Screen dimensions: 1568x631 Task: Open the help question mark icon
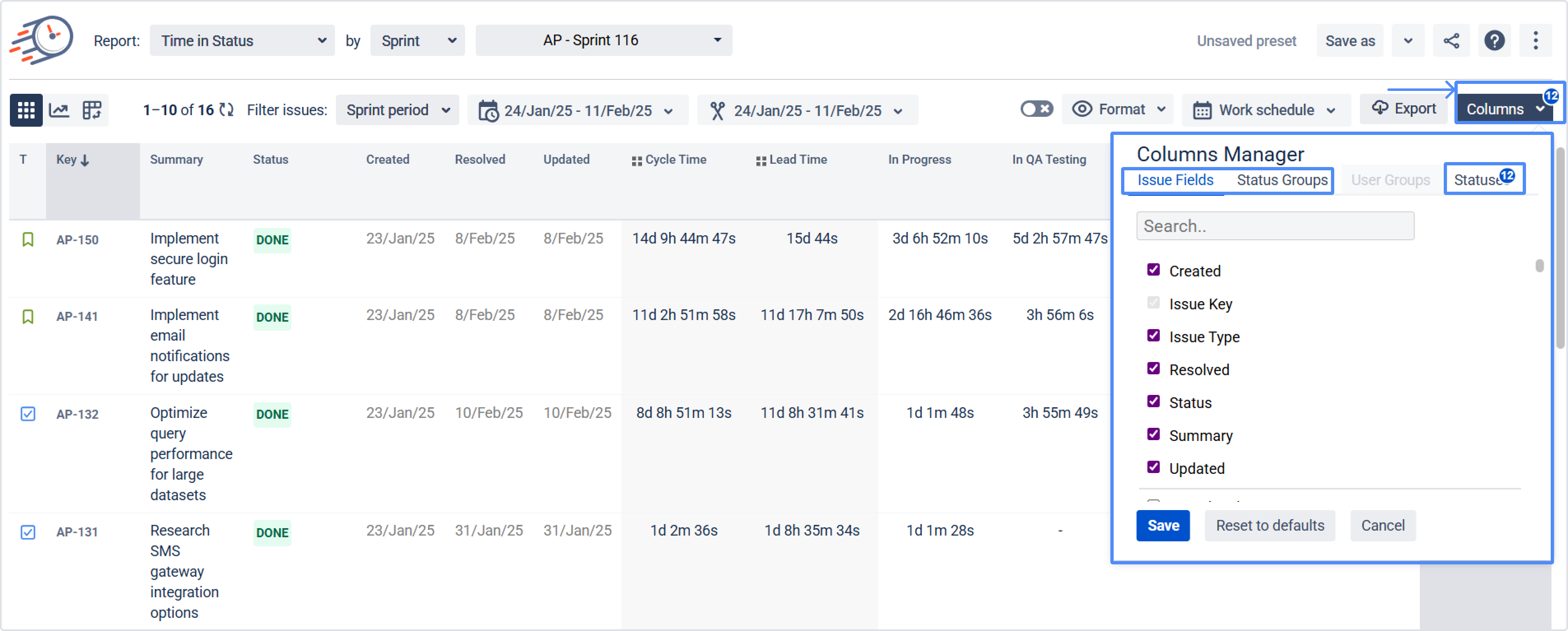coord(1494,41)
